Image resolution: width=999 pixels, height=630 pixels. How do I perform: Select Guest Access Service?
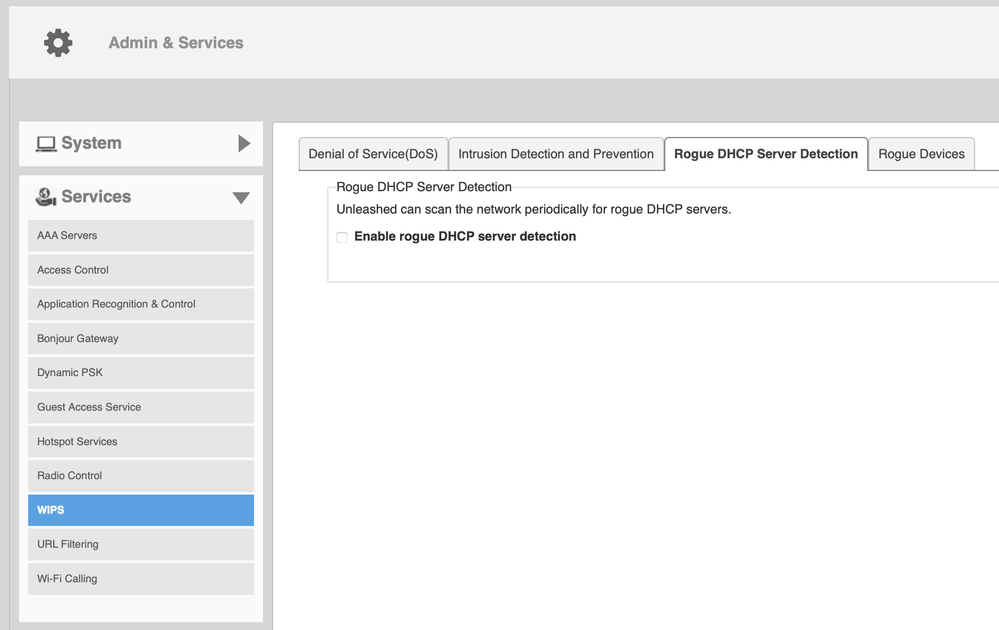141,407
